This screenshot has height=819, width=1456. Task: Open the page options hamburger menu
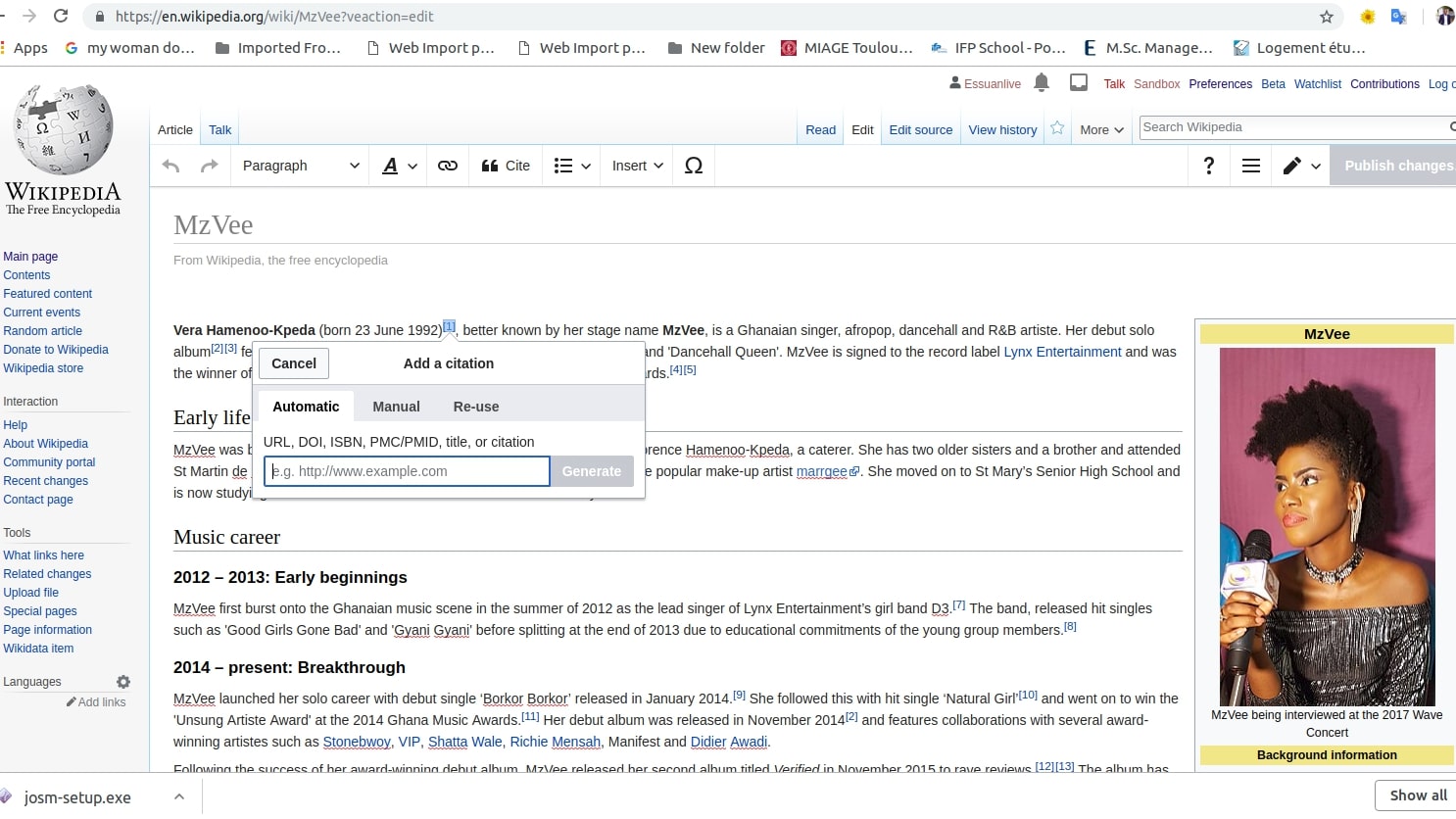pyautogui.click(x=1251, y=166)
